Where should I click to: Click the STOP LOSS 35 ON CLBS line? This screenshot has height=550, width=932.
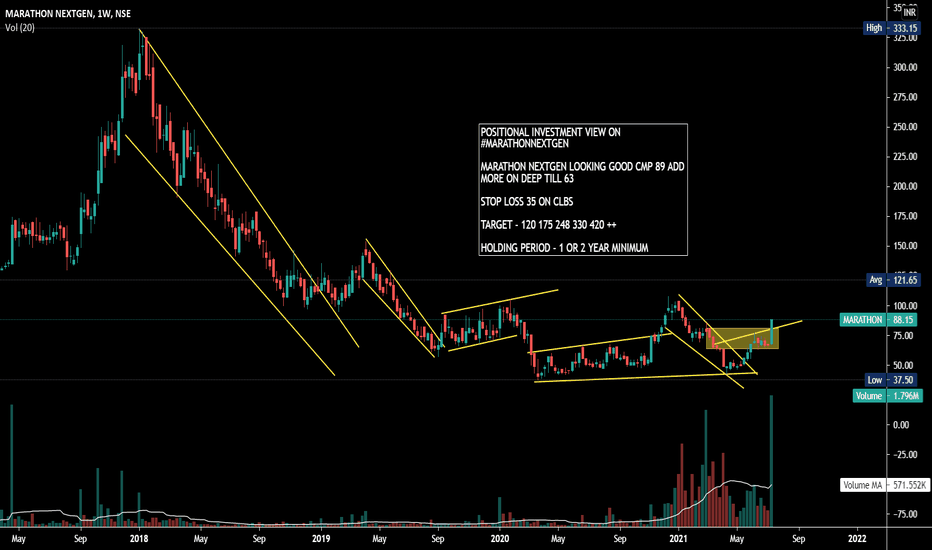click(x=527, y=202)
